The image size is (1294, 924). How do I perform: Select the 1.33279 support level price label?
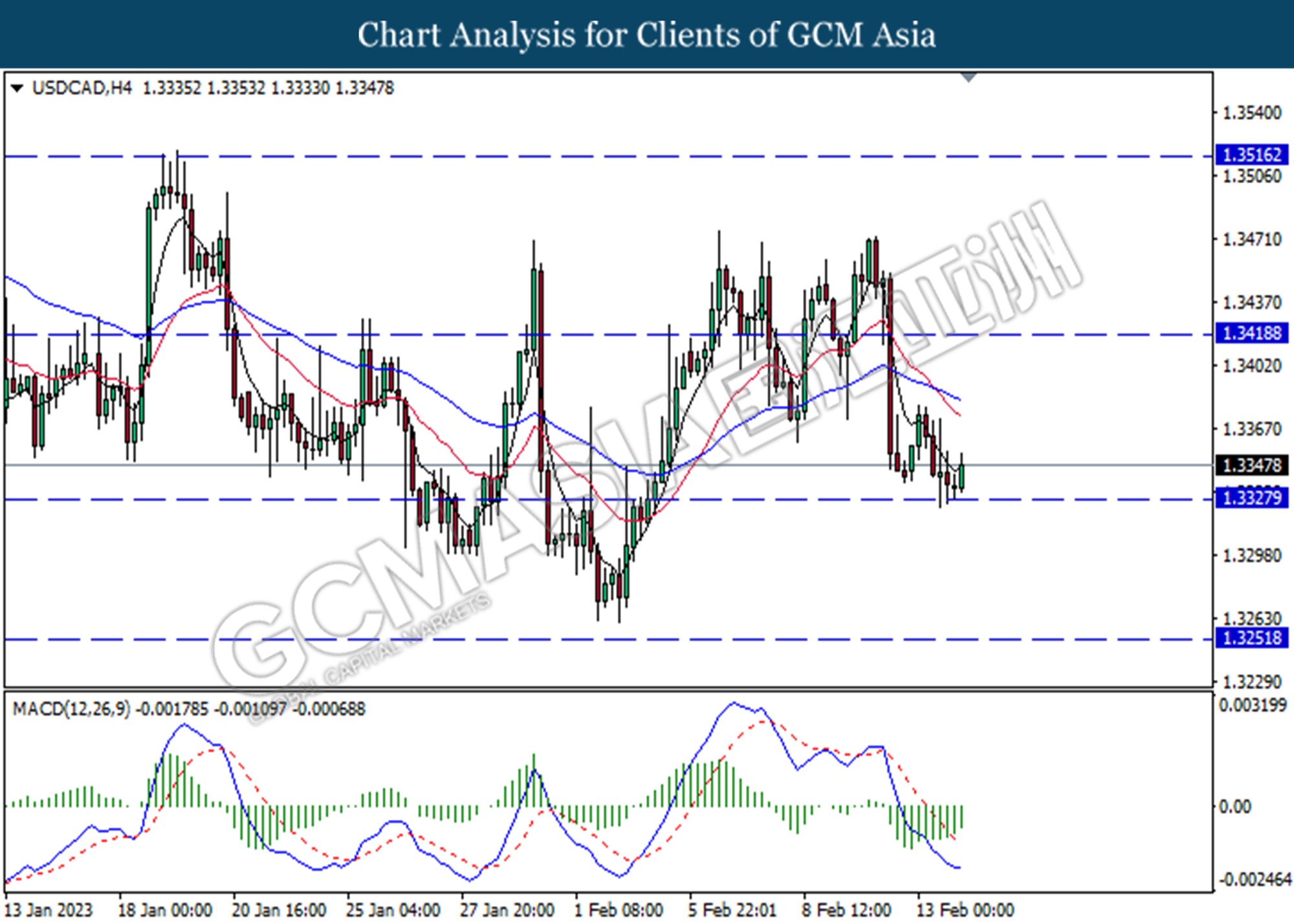point(1252,498)
